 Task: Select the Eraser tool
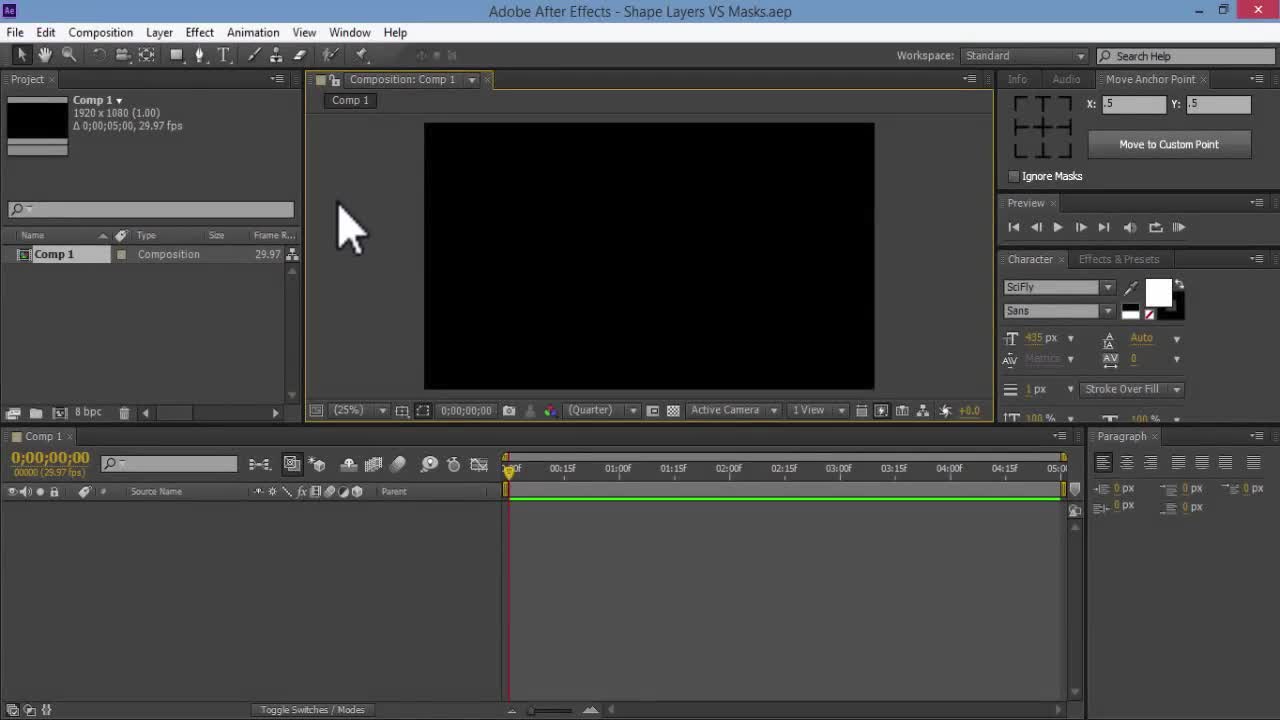[299, 56]
